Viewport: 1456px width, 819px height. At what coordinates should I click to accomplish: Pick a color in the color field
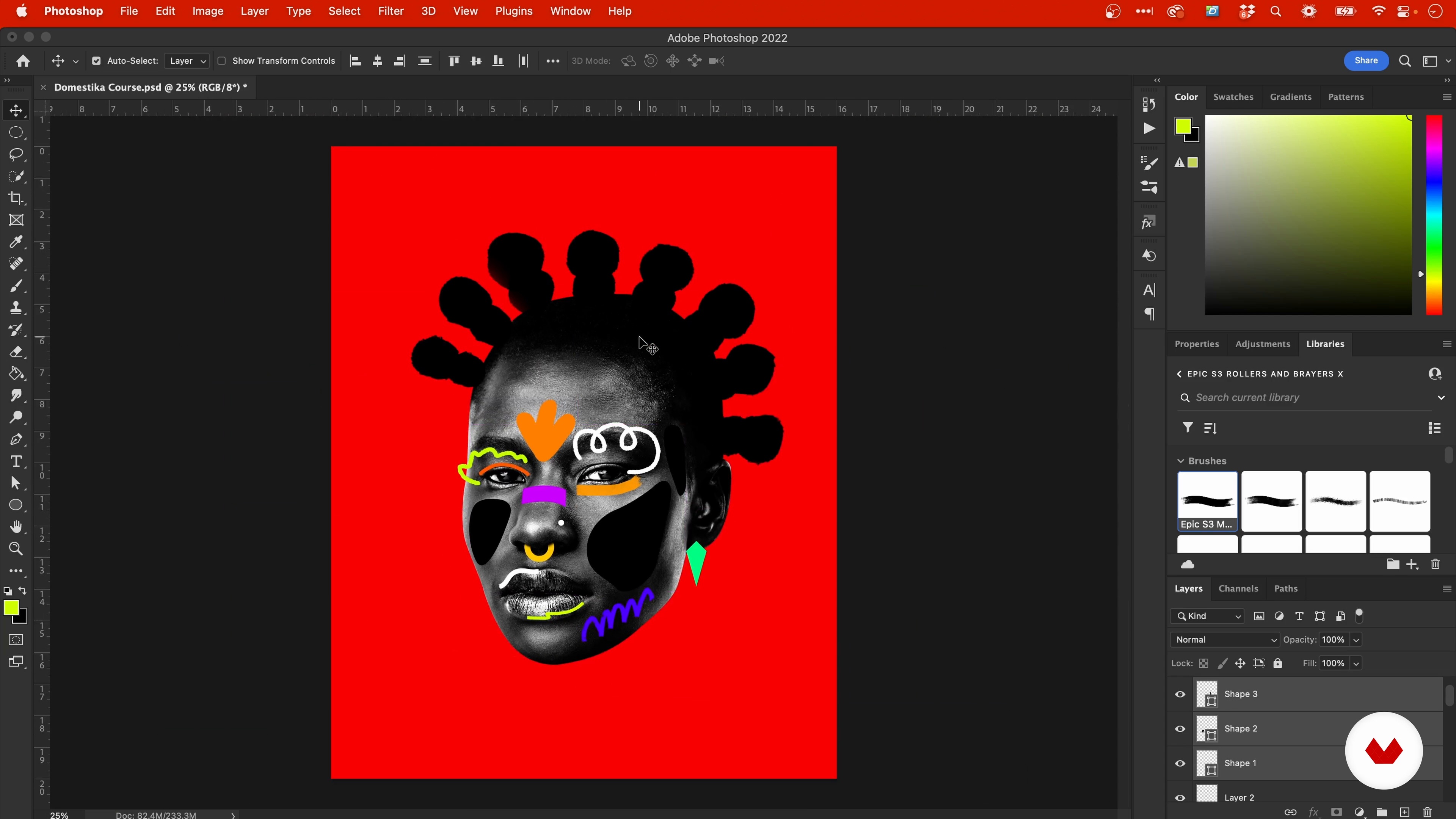(1309, 215)
